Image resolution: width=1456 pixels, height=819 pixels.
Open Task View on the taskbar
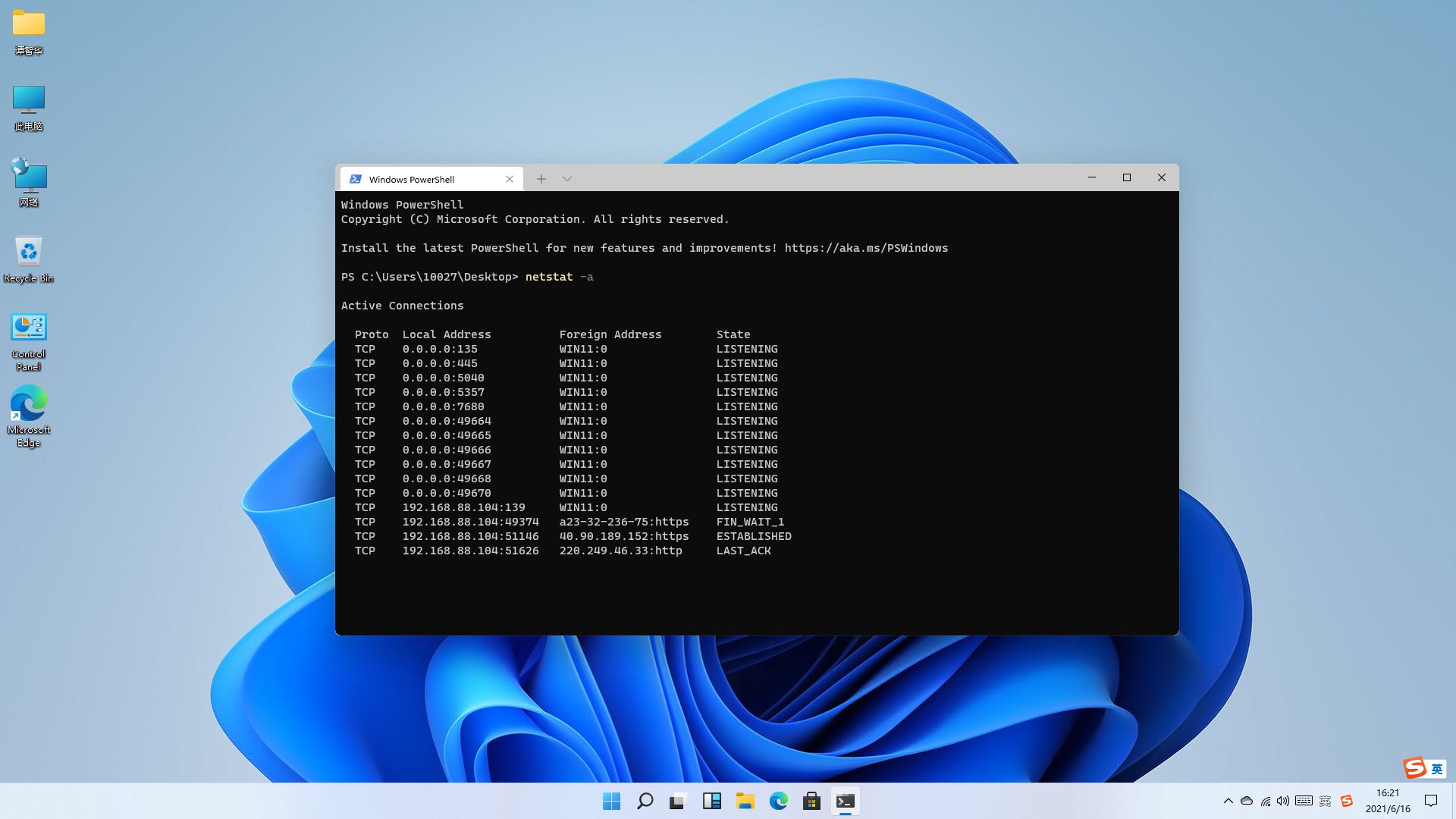pyautogui.click(x=678, y=801)
